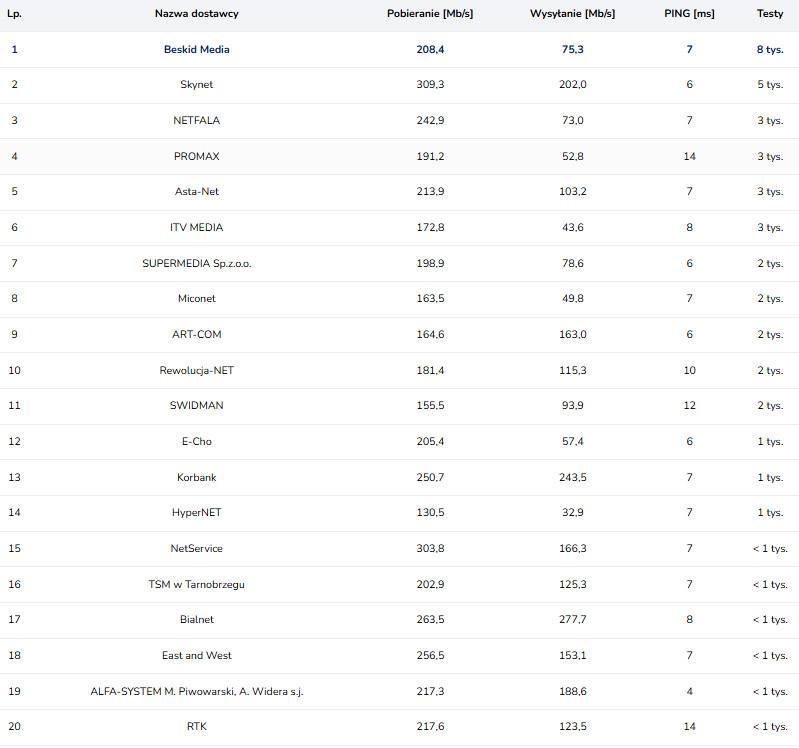Select the ART-COM provider entry

(196, 335)
